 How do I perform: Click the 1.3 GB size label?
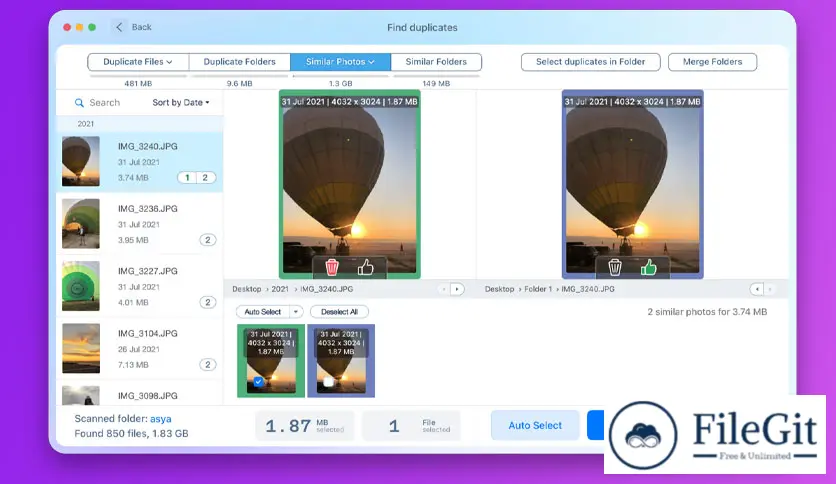[340, 83]
